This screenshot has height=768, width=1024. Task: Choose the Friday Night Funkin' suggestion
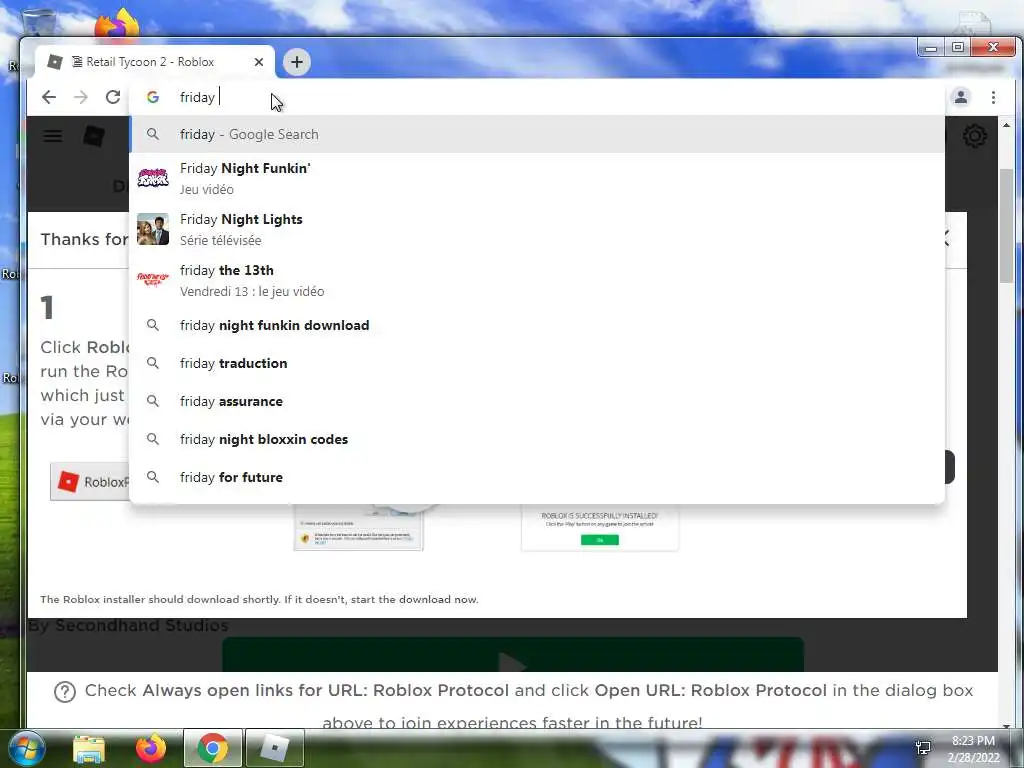pyautogui.click(x=537, y=178)
